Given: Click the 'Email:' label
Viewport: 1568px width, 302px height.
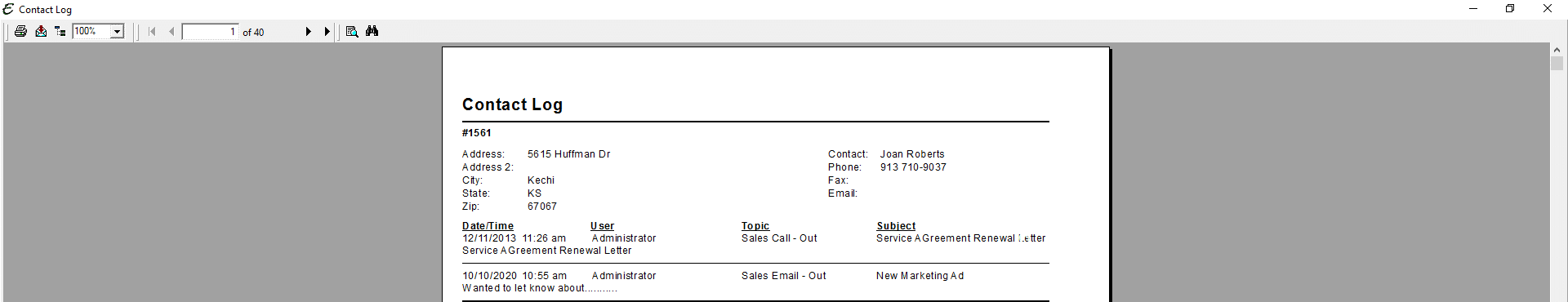Looking at the screenshot, I should coord(843,193).
